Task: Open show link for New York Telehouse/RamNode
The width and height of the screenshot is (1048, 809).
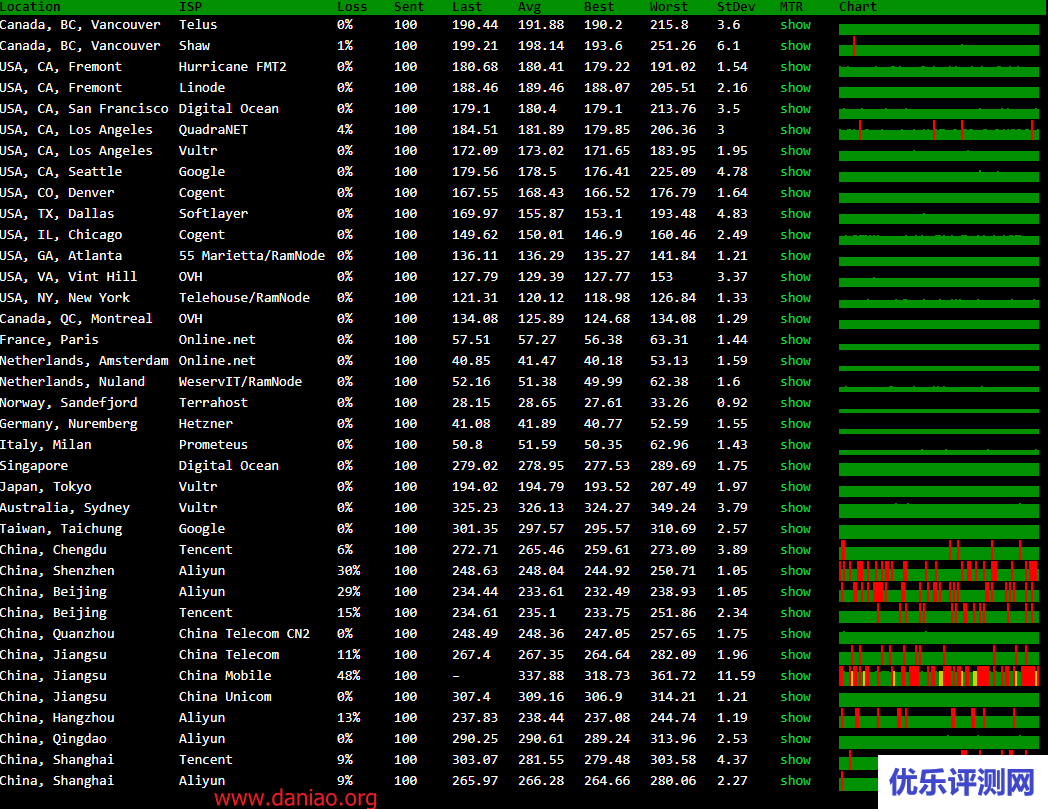Action: coord(795,298)
